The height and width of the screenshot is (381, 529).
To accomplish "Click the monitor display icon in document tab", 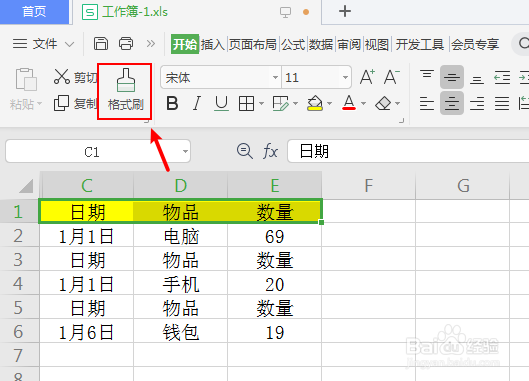I will pyautogui.click(x=285, y=12).
